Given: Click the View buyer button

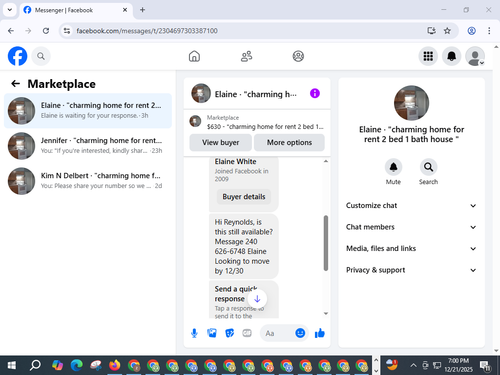Looking at the screenshot, I should 220,143.
